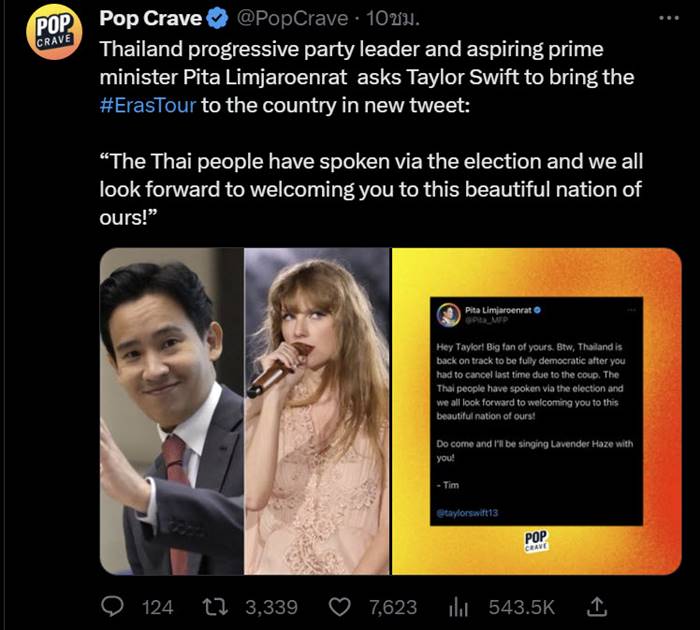The width and height of the screenshot is (700, 630).
Task: Open the views analytics bar icon
Action: pyautogui.click(x=461, y=606)
